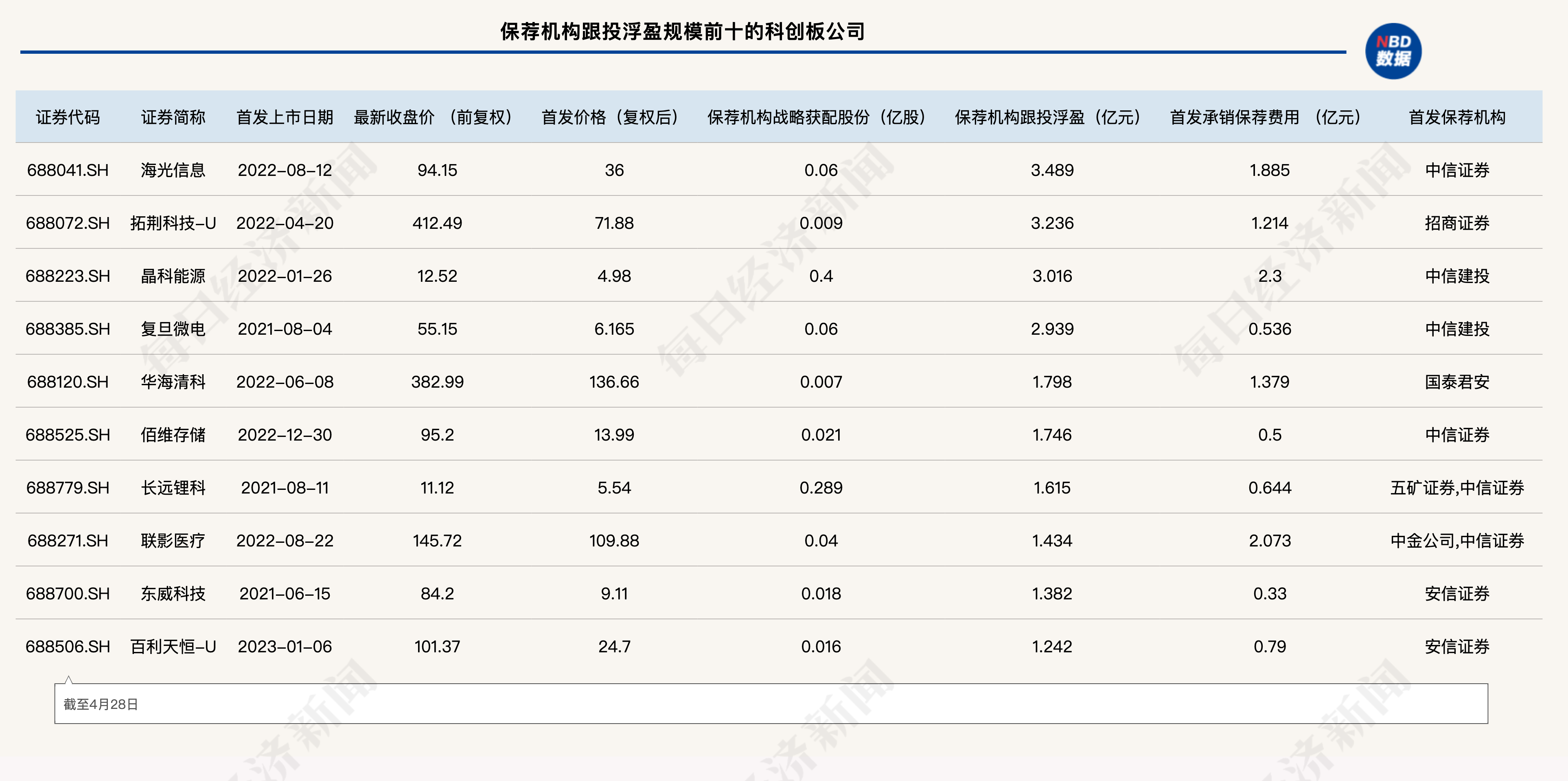This screenshot has width=1568, height=781.
Task: Select the 佰维存储 listing date cell
Action: [284, 434]
